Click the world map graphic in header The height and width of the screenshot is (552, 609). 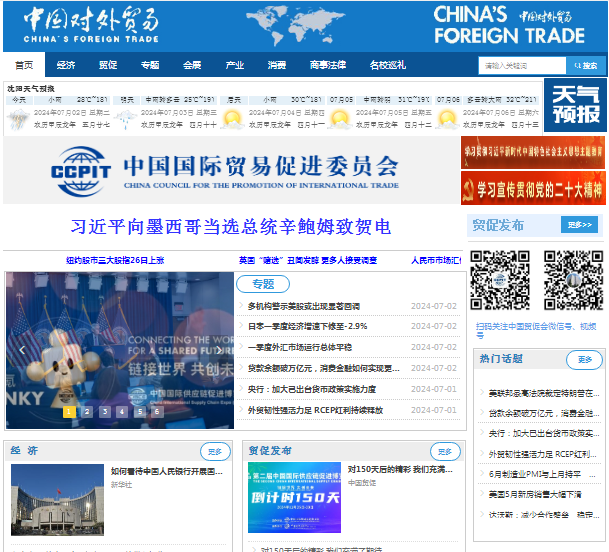295,26
